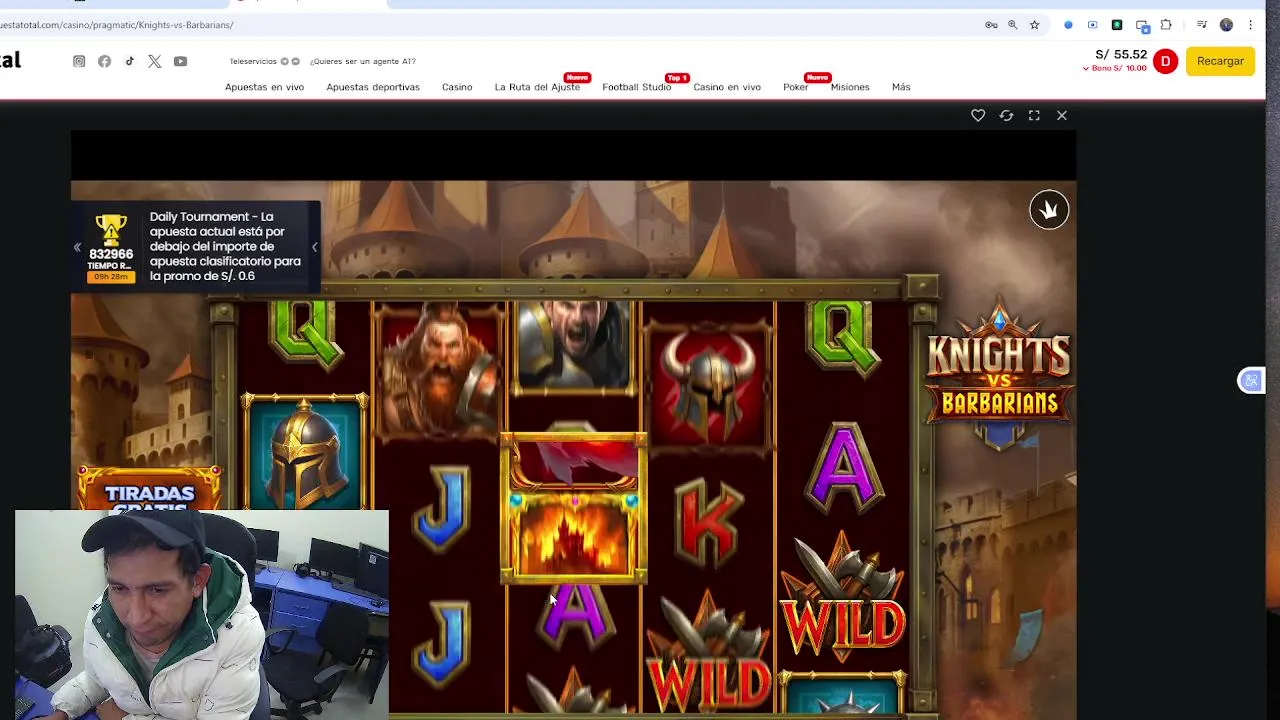Viewport: 1280px width, 720px height.
Task: Click the browser address bar URL
Action: [116, 25]
